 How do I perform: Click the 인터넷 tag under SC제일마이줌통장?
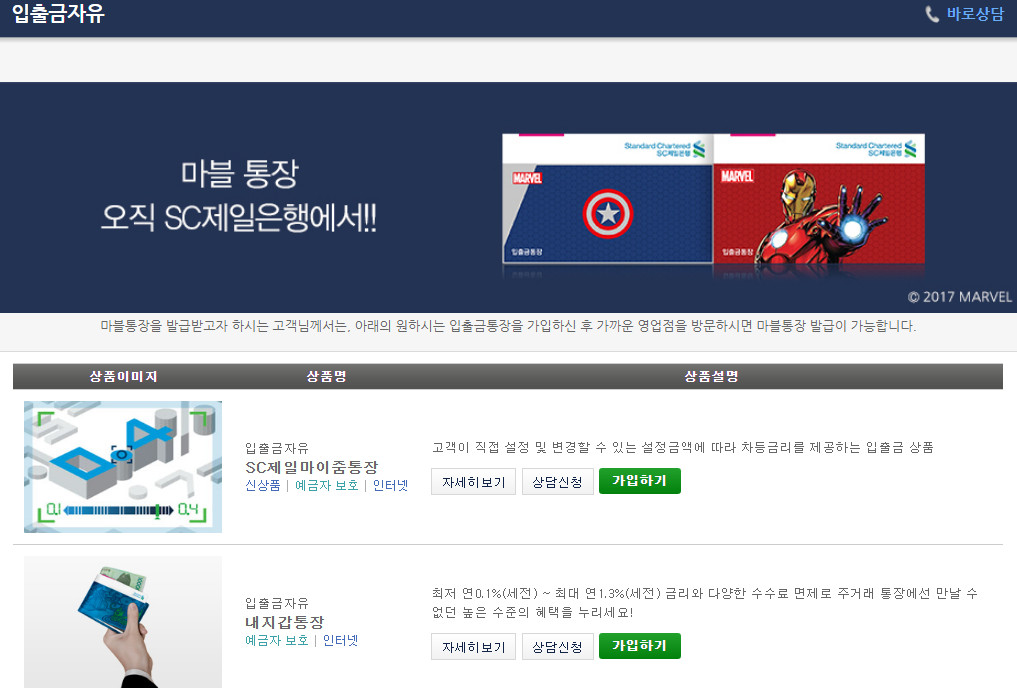point(390,486)
